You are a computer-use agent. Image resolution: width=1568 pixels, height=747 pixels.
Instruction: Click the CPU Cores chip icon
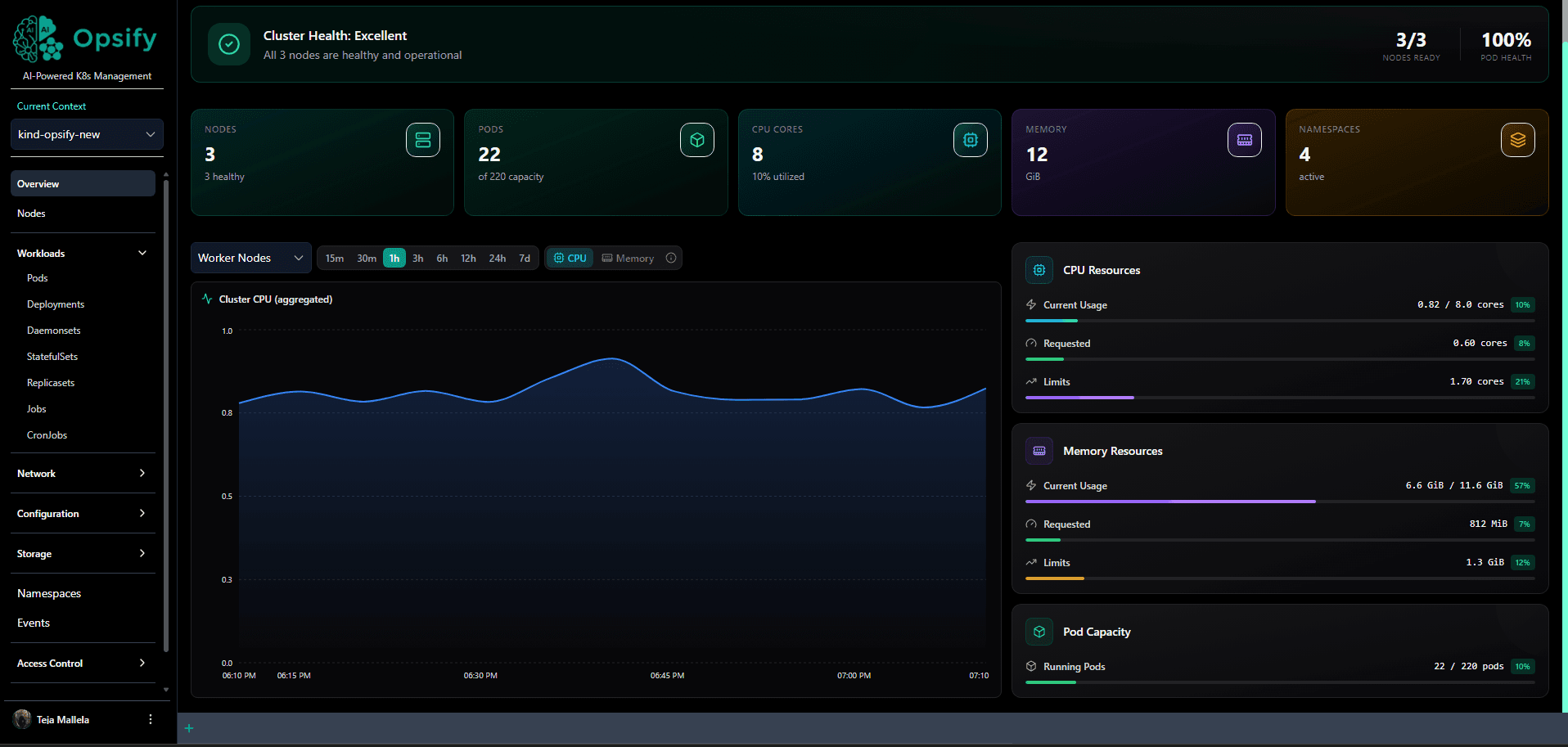970,139
